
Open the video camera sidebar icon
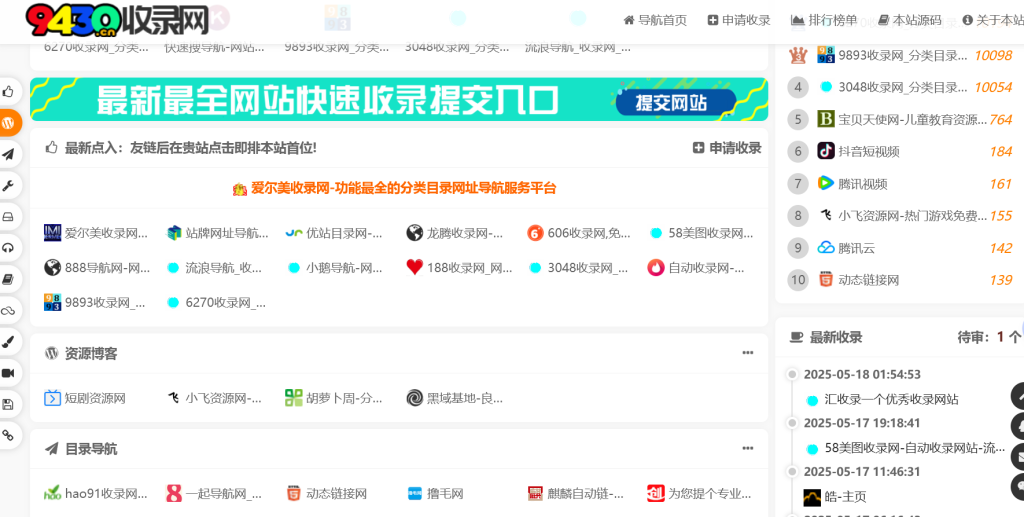point(8,373)
